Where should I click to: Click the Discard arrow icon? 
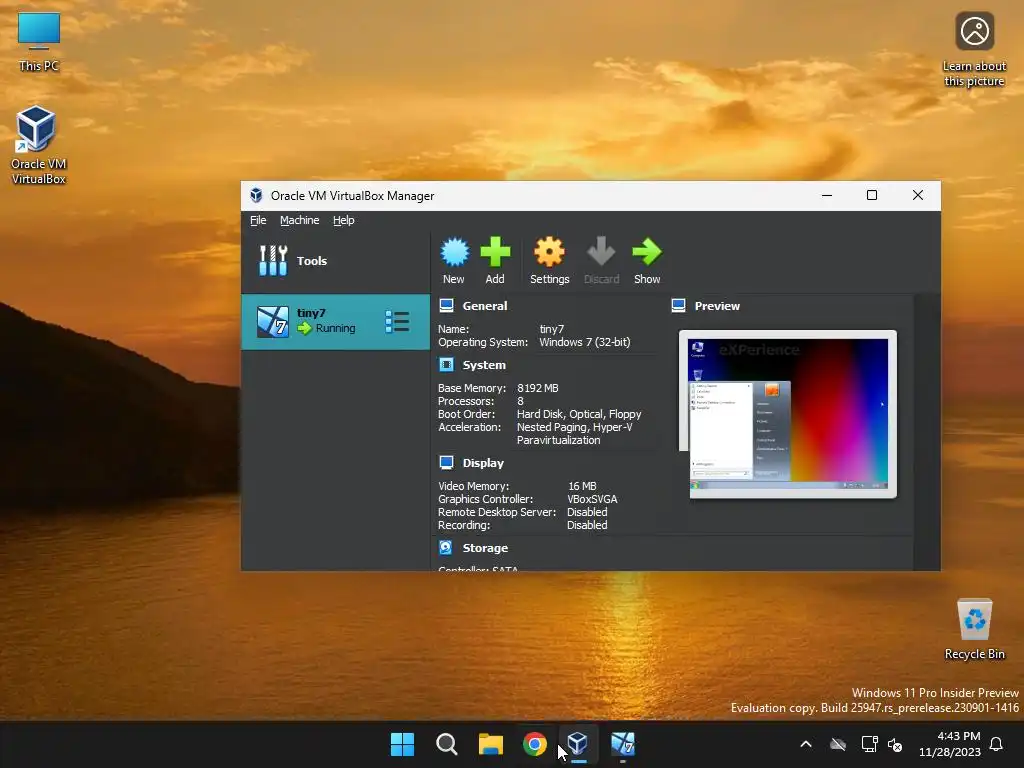click(601, 252)
